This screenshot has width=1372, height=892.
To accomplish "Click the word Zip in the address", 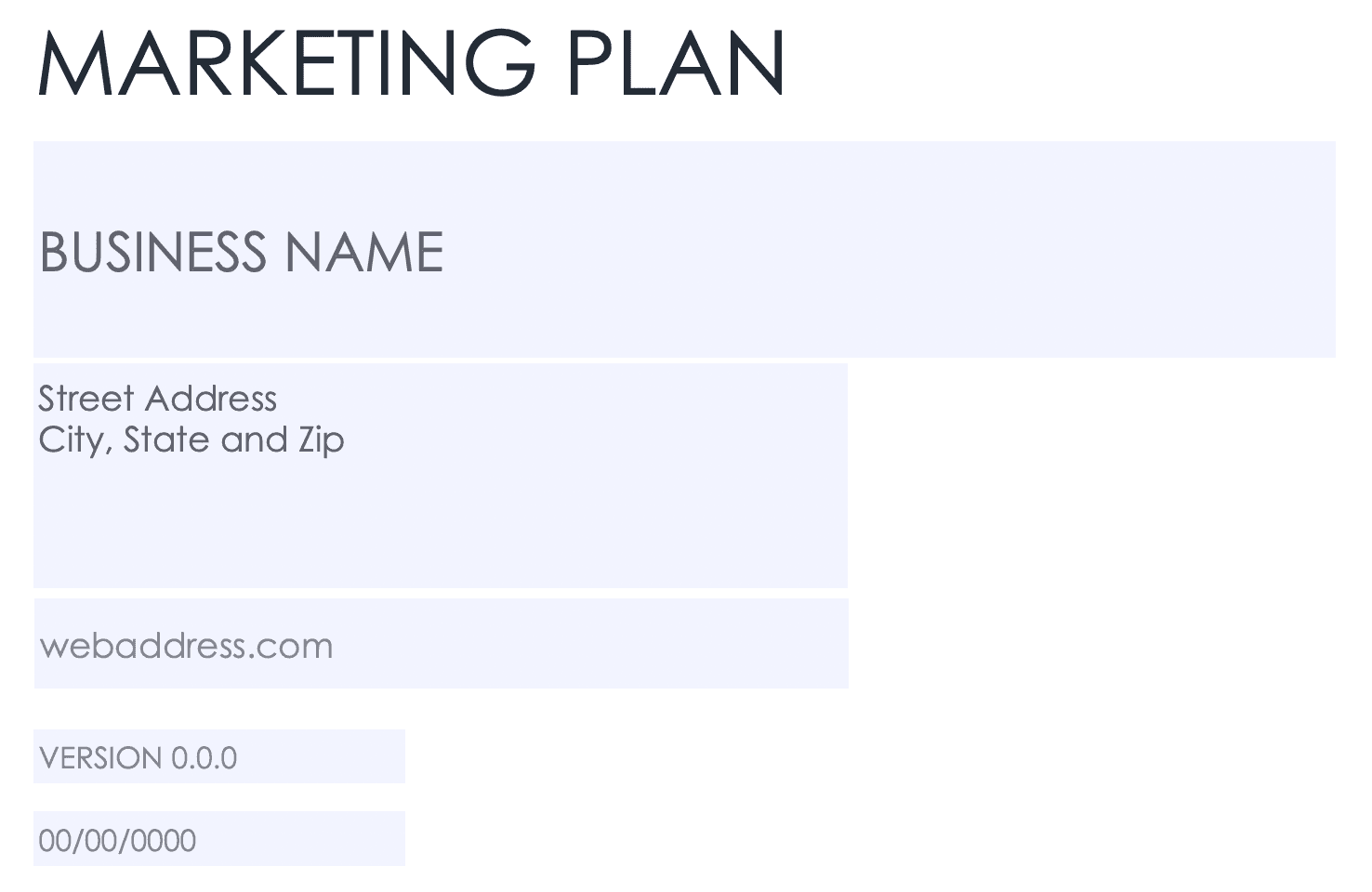I will click(321, 439).
